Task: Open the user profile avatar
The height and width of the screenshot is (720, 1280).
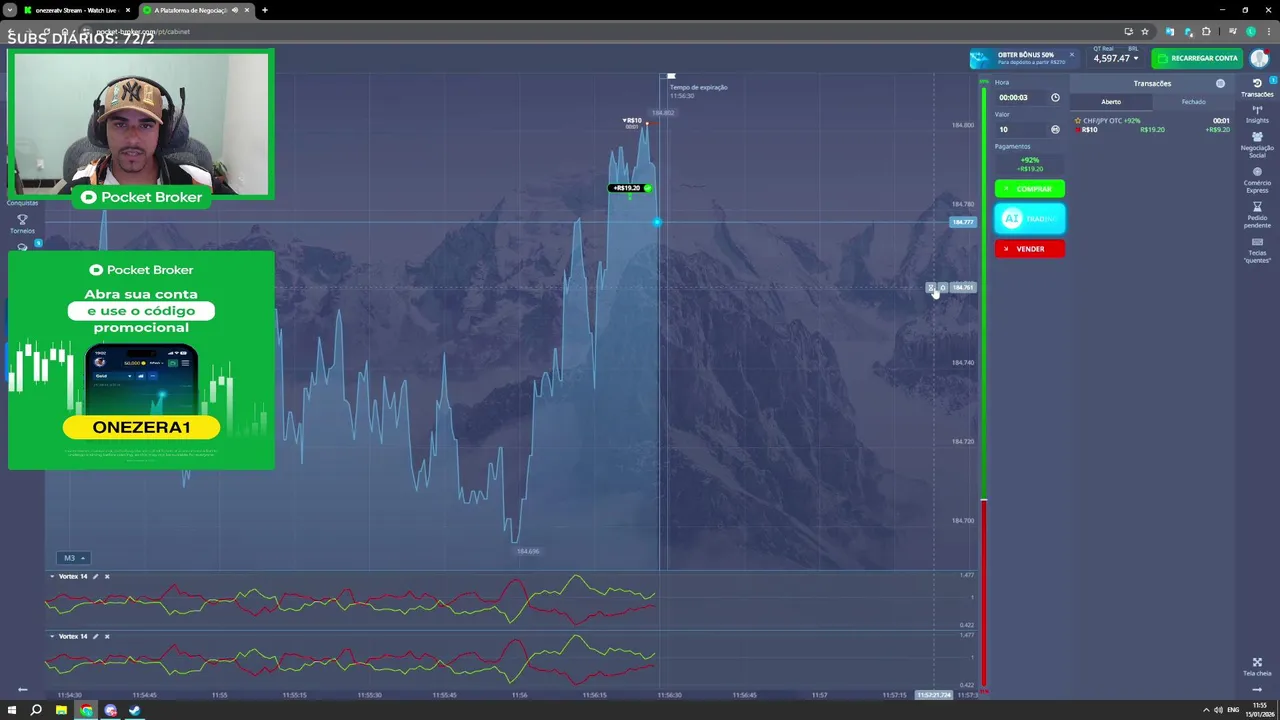Action: [1259, 58]
